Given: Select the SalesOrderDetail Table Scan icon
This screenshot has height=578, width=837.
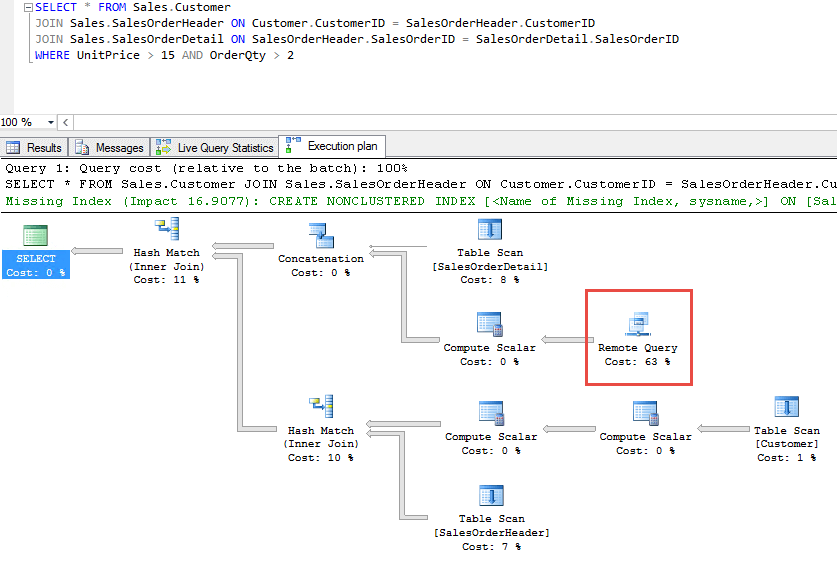Looking at the screenshot, I should (x=489, y=230).
